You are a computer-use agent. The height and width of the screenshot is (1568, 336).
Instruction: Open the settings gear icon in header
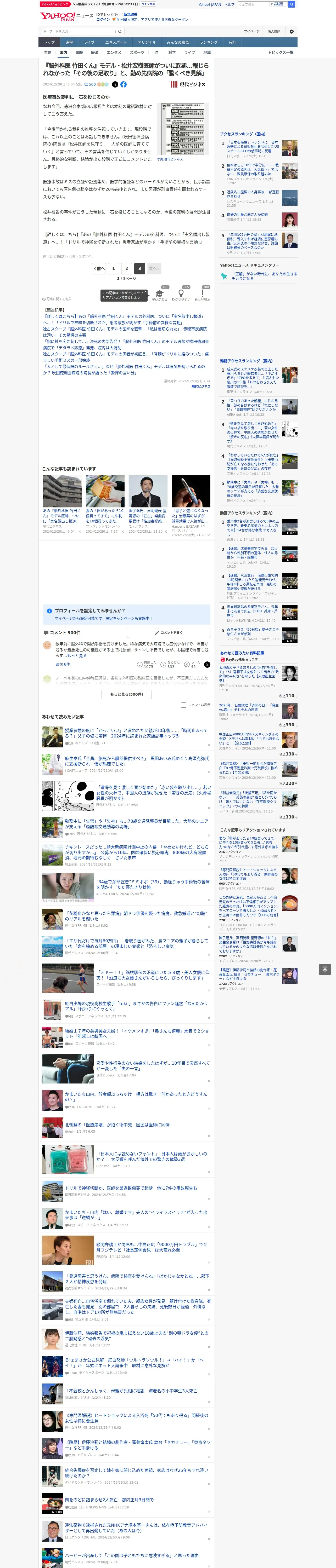point(292,32)
